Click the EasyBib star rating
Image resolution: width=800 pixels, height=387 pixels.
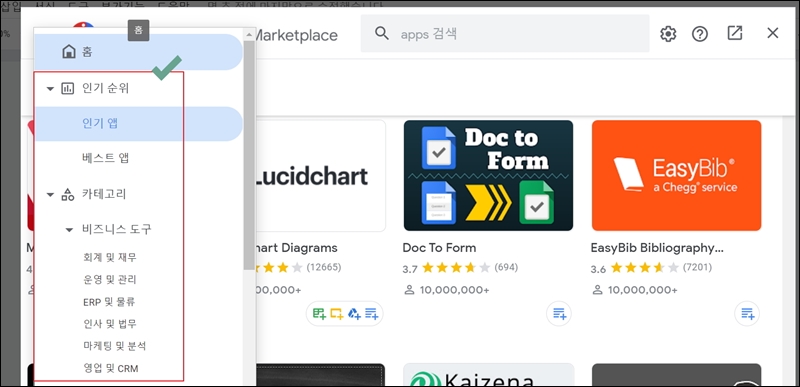645,268
